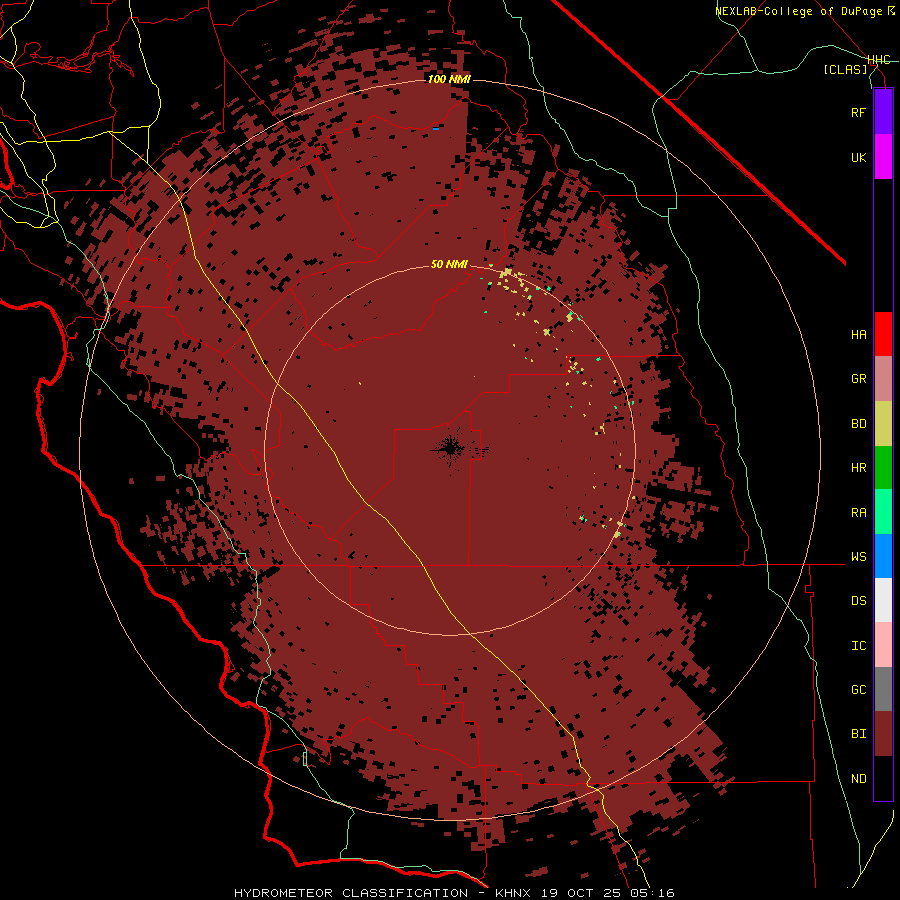Screen dimensions: 900x900
Task: Click the DS white legend swatch
Action: [x=883, y=600]
